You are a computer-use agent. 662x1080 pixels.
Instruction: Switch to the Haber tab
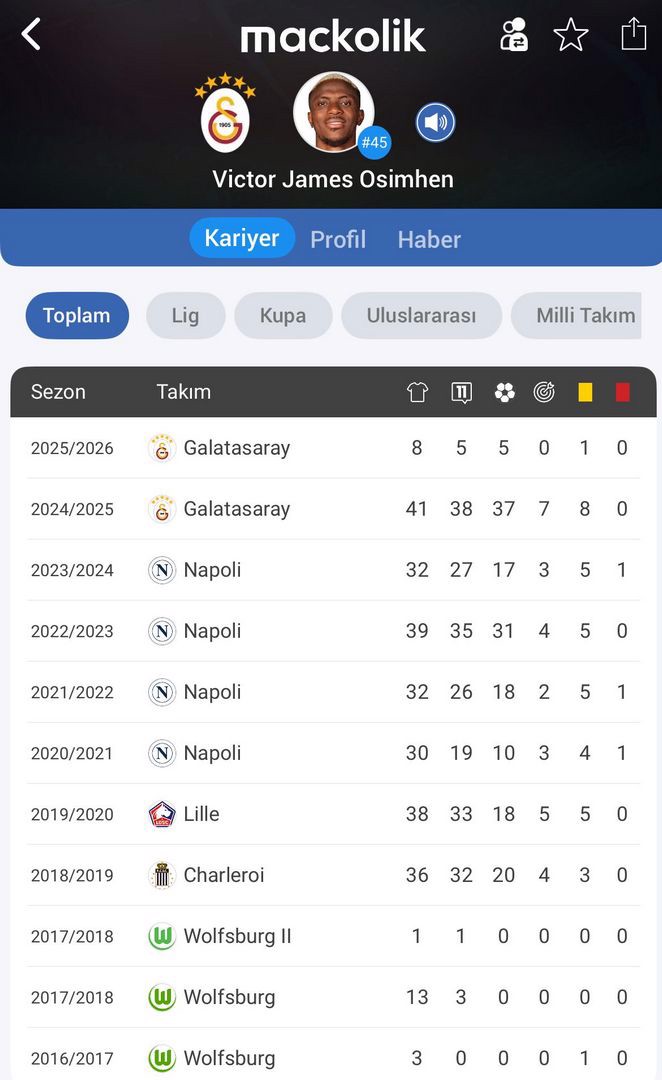(429, 239)
